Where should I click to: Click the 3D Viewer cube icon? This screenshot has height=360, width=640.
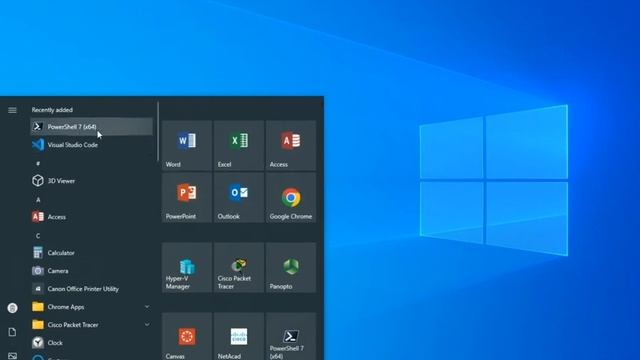[x=38, y=181]
